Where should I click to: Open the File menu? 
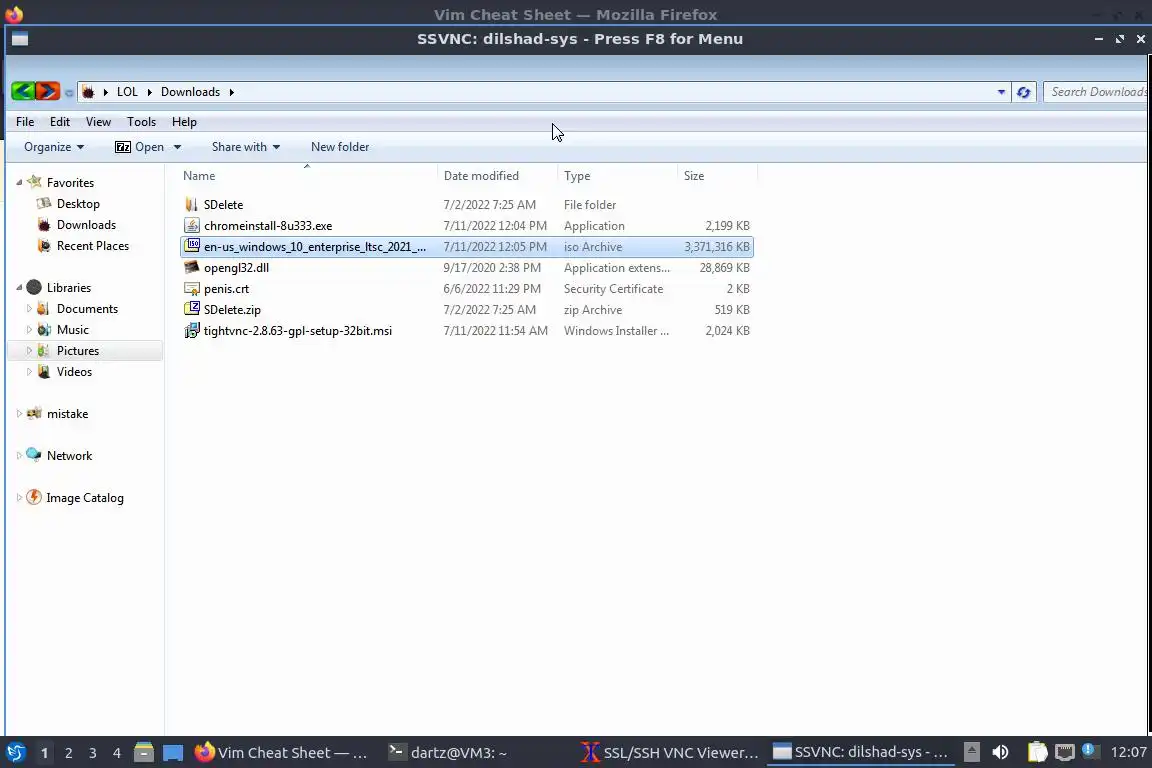pos(25,122)
